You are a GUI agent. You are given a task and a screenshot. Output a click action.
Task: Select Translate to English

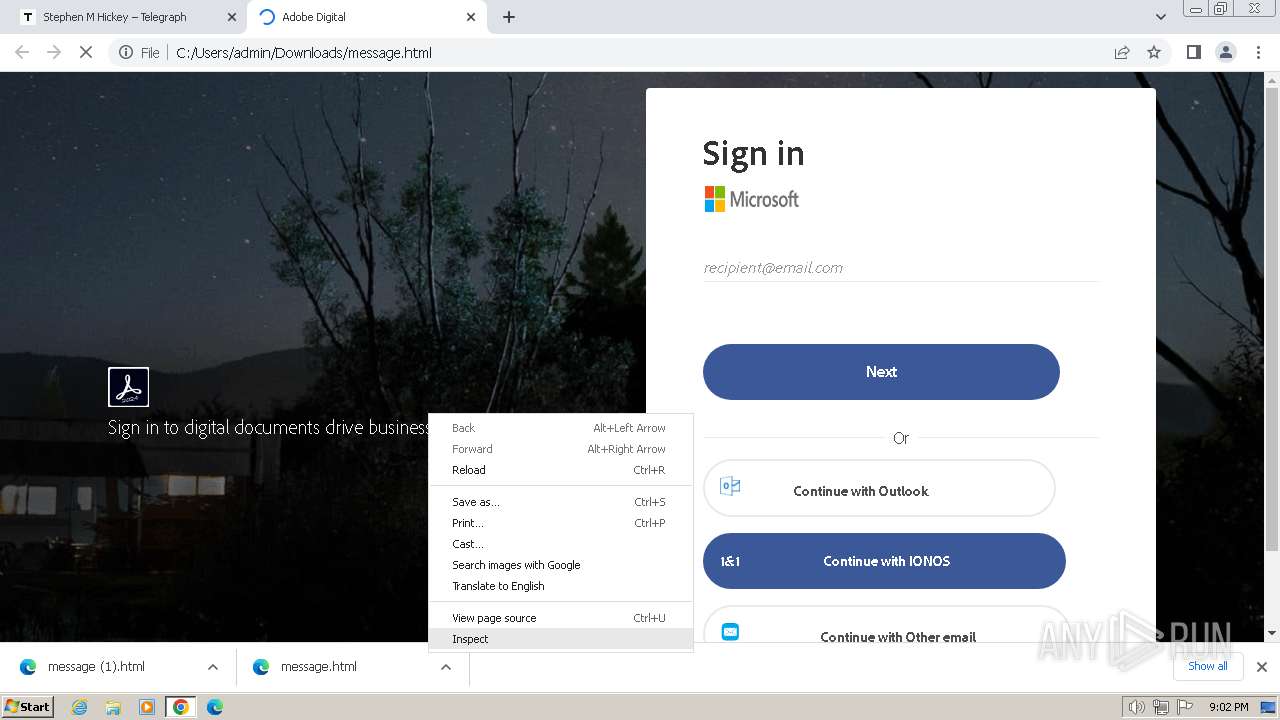coord(560,586)
